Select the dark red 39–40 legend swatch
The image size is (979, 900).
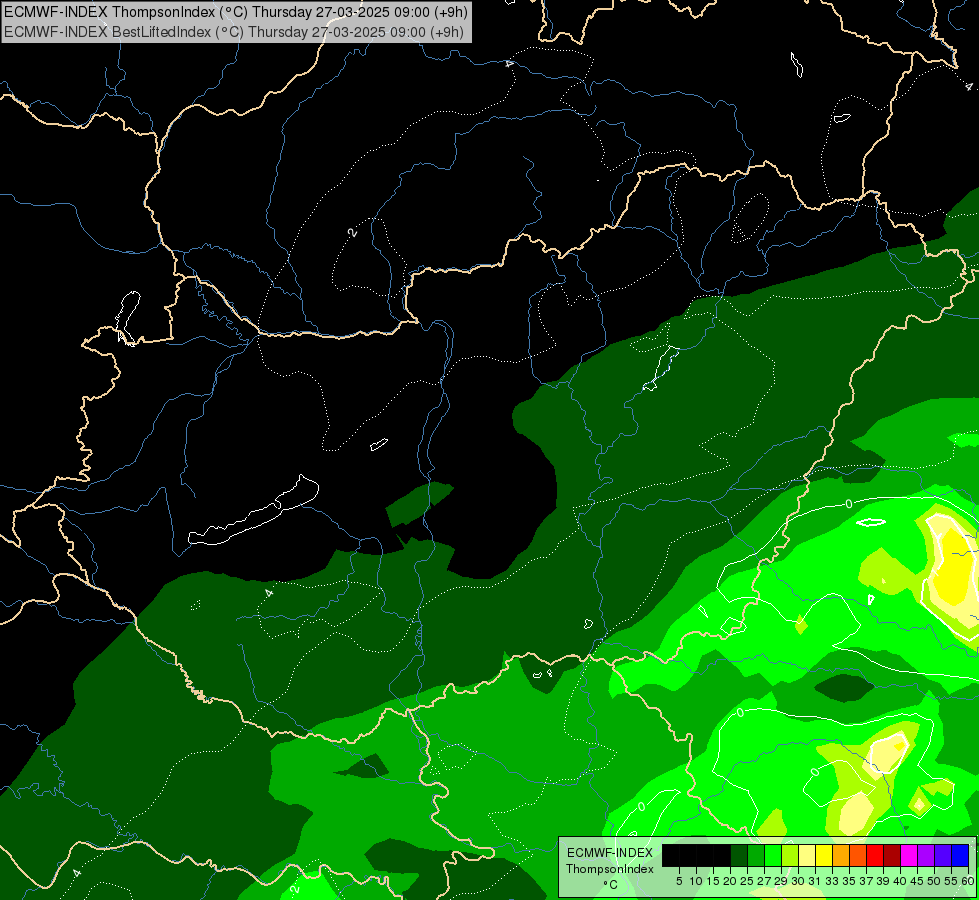point(892,855)
